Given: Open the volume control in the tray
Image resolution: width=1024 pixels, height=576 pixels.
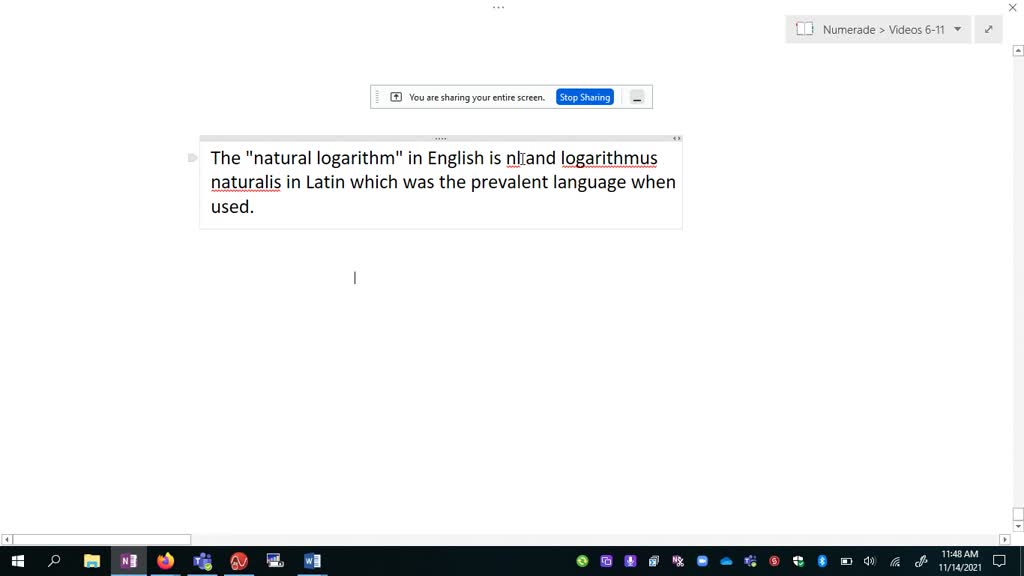Looking at the screenshot, I should pyautogui.click(x=869, y=561).
